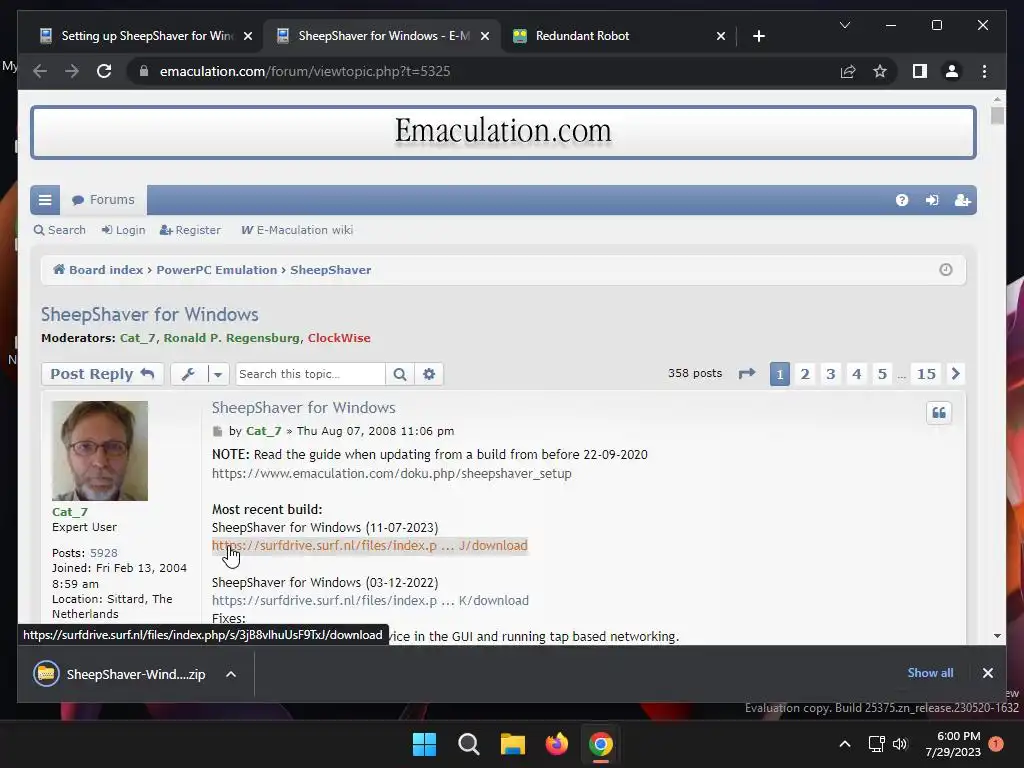Close the downloads bar

[987, 673]
